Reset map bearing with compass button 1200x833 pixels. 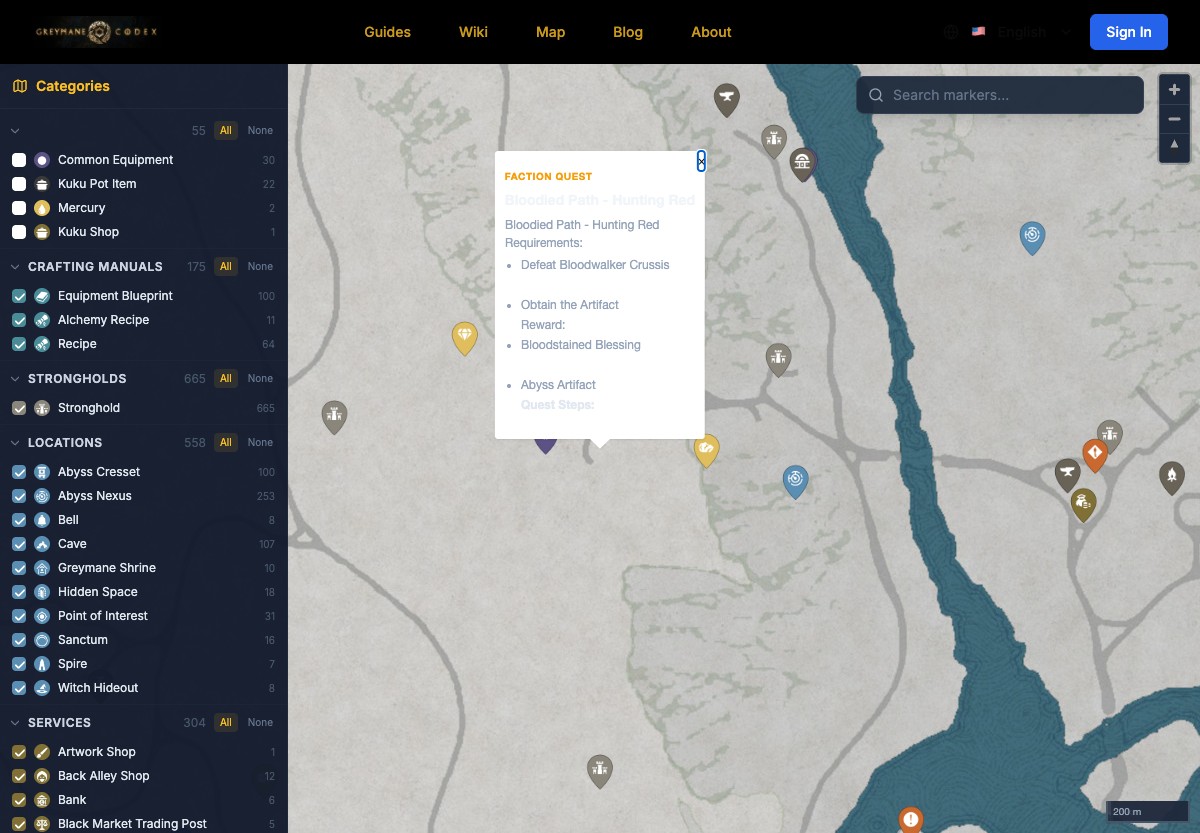point(1174,146)
